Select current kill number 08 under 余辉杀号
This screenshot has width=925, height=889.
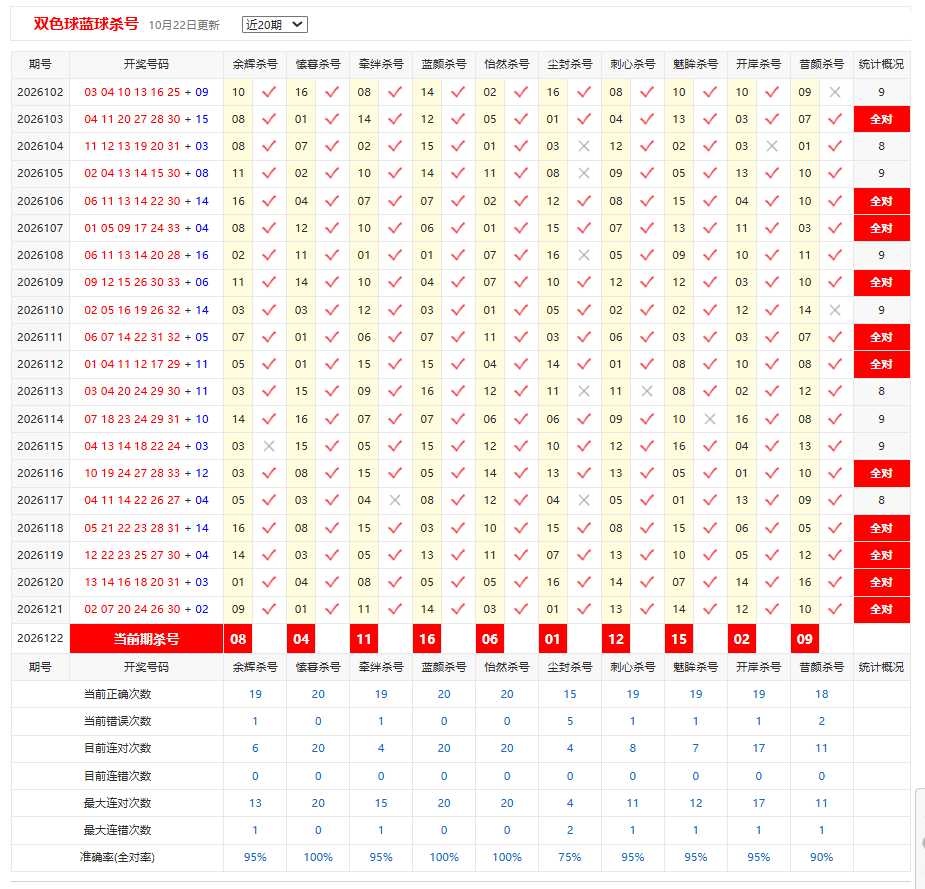pos(238,639)
